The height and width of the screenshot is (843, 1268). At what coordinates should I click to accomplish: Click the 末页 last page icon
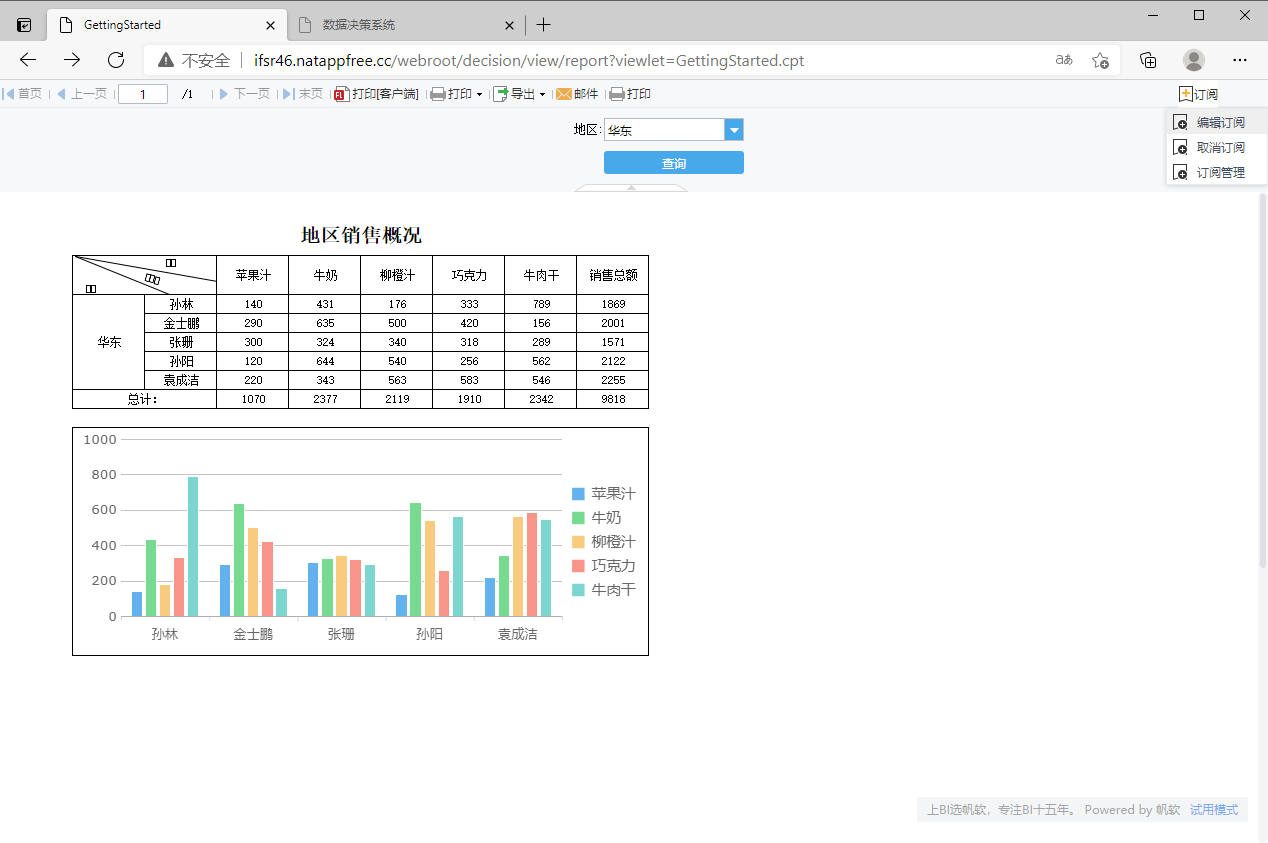(x=289, y=94)
